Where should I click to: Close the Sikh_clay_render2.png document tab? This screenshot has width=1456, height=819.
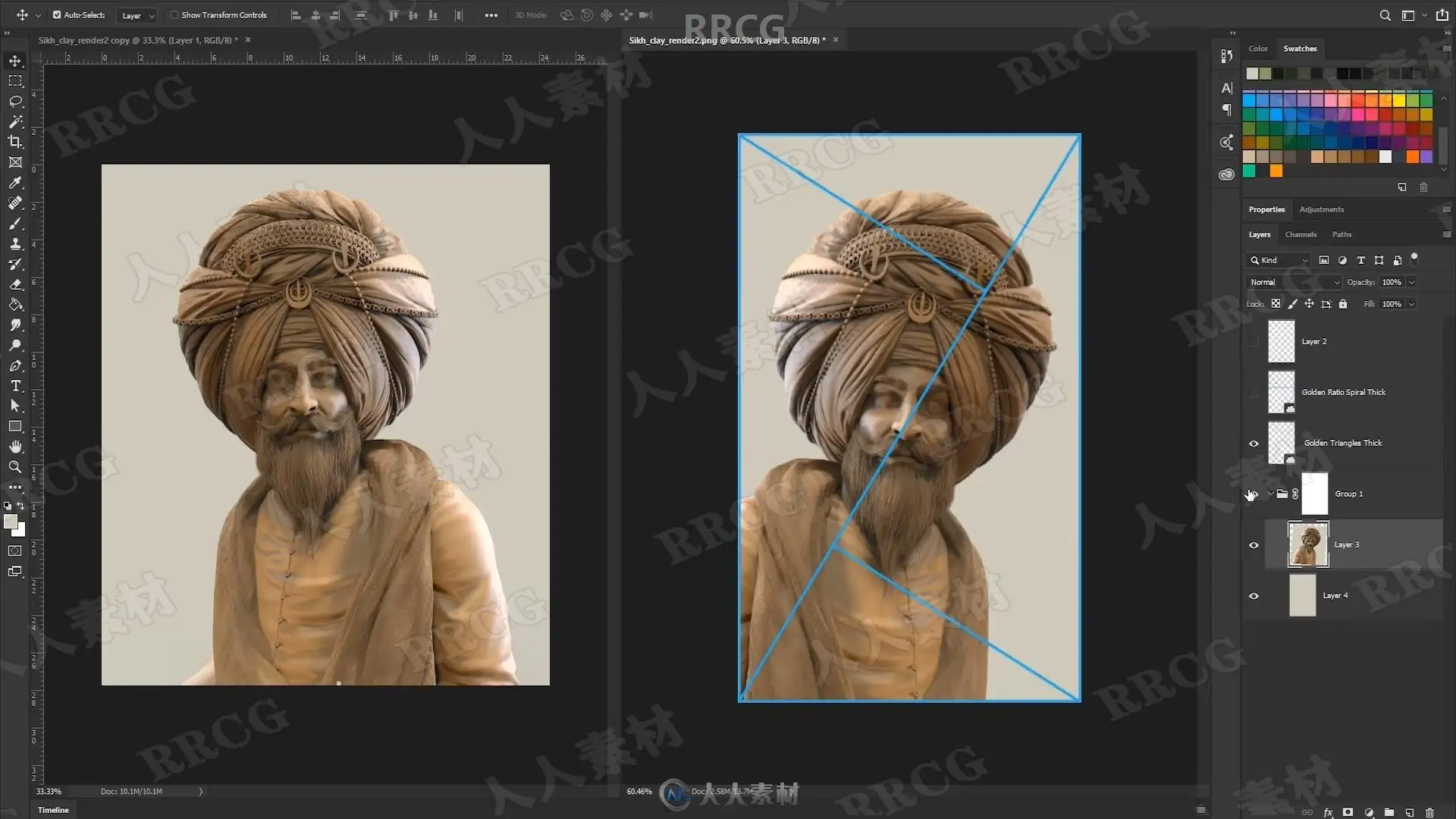coord(836,40)
